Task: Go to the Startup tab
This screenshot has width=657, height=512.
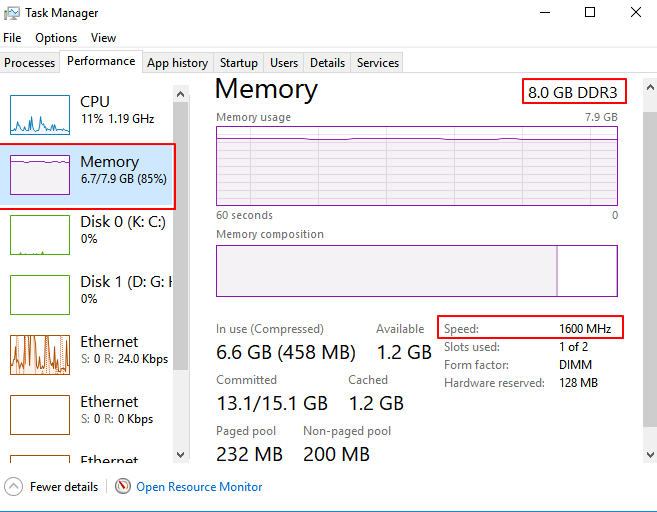Action: tap(239, 63)
